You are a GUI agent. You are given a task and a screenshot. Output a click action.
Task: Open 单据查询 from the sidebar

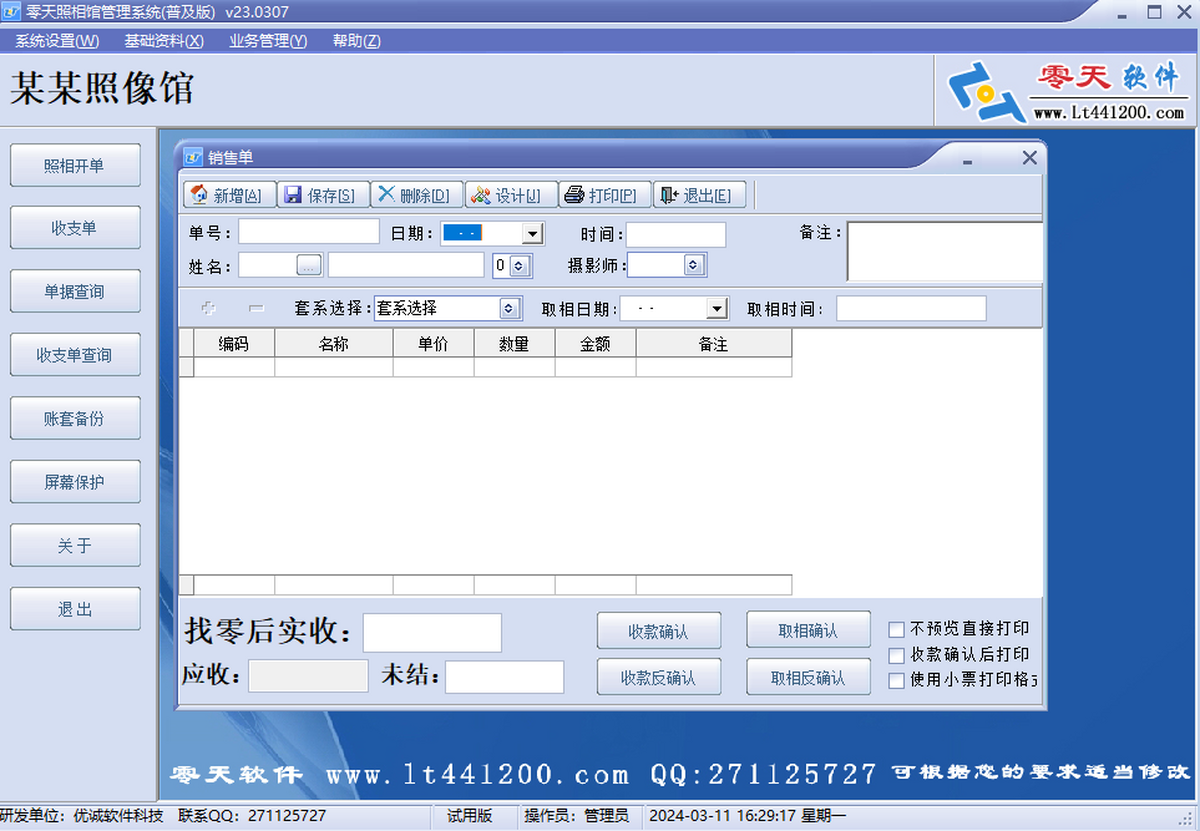tap(75, 292)
